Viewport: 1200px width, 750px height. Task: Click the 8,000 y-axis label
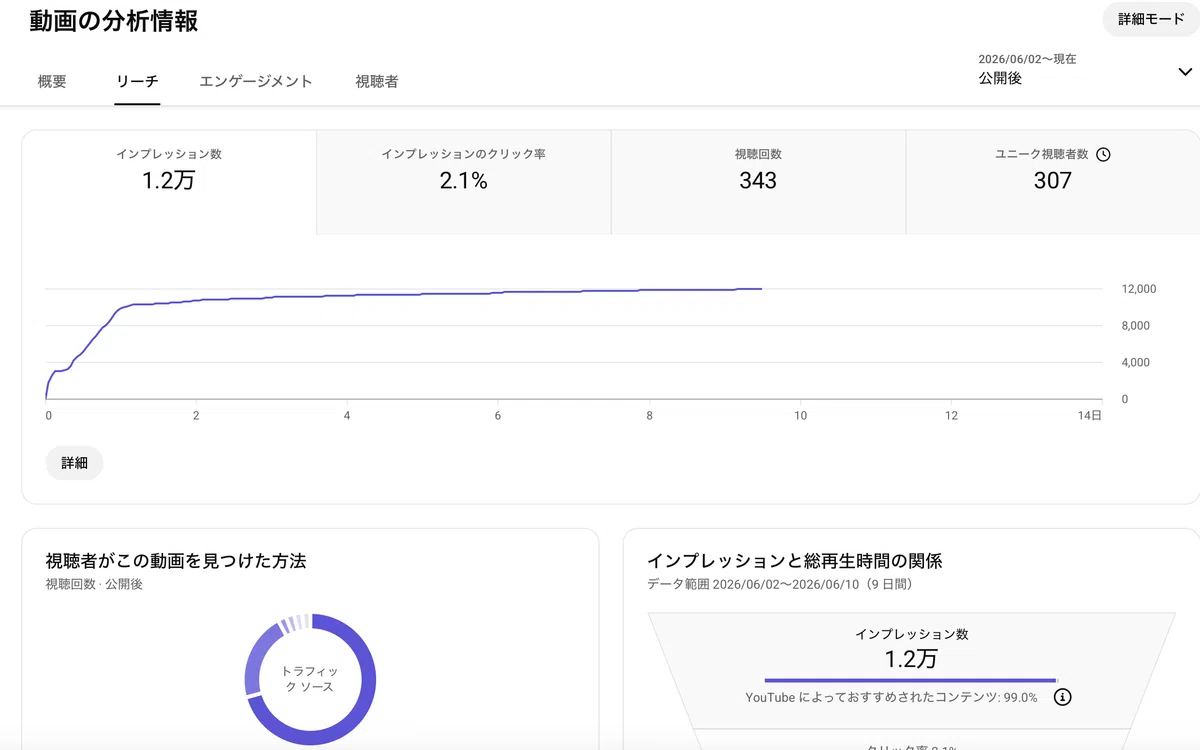pos(1136,326)
